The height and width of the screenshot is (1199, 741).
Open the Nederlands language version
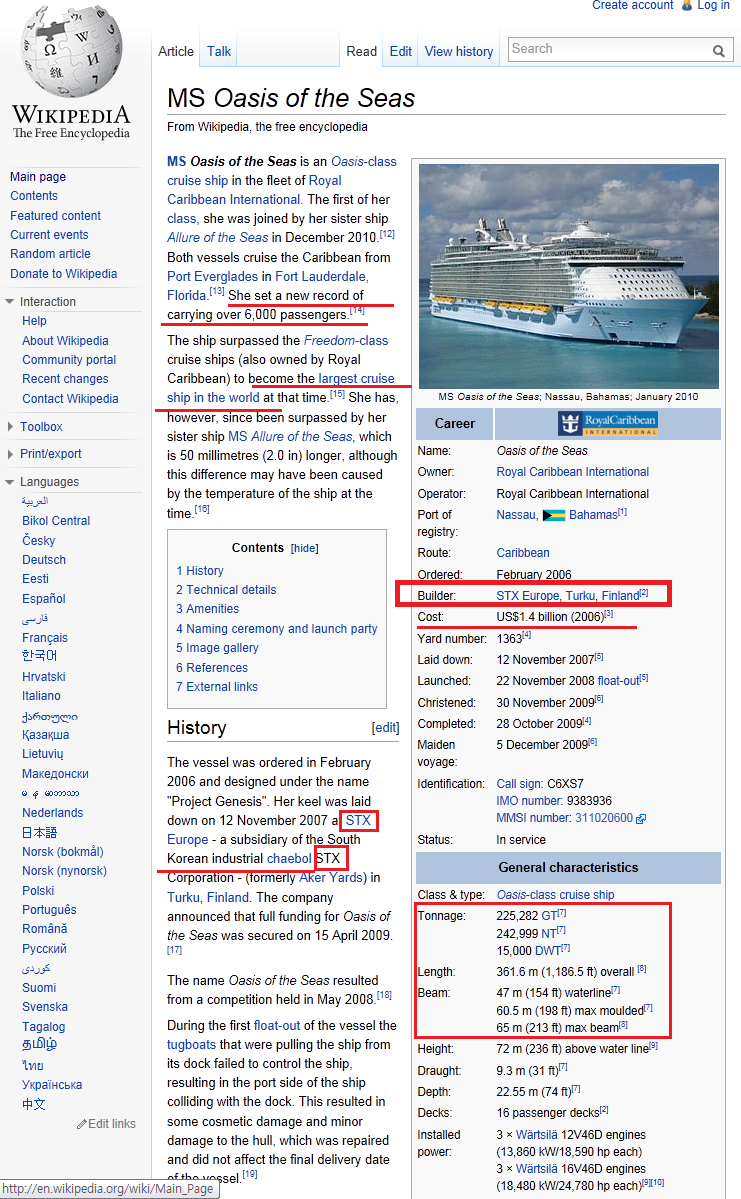click(52, 813)
